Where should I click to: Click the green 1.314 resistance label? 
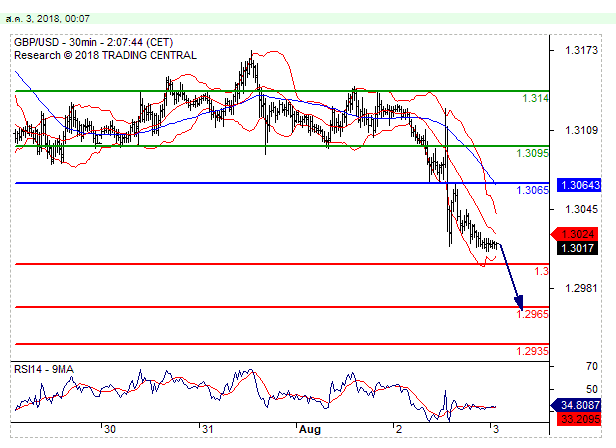[535, 98]
